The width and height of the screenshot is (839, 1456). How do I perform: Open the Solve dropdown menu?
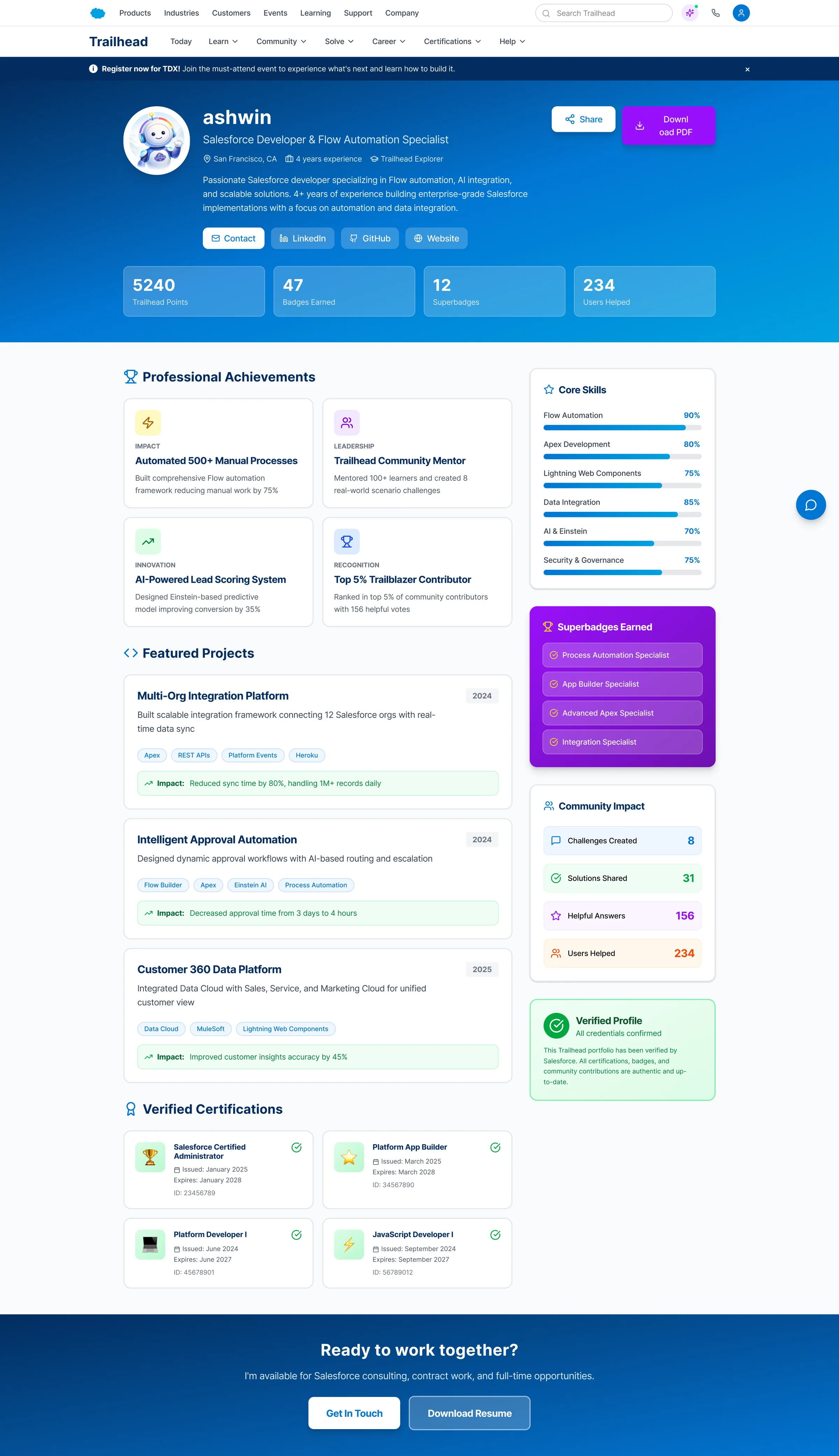pos(339,42)
